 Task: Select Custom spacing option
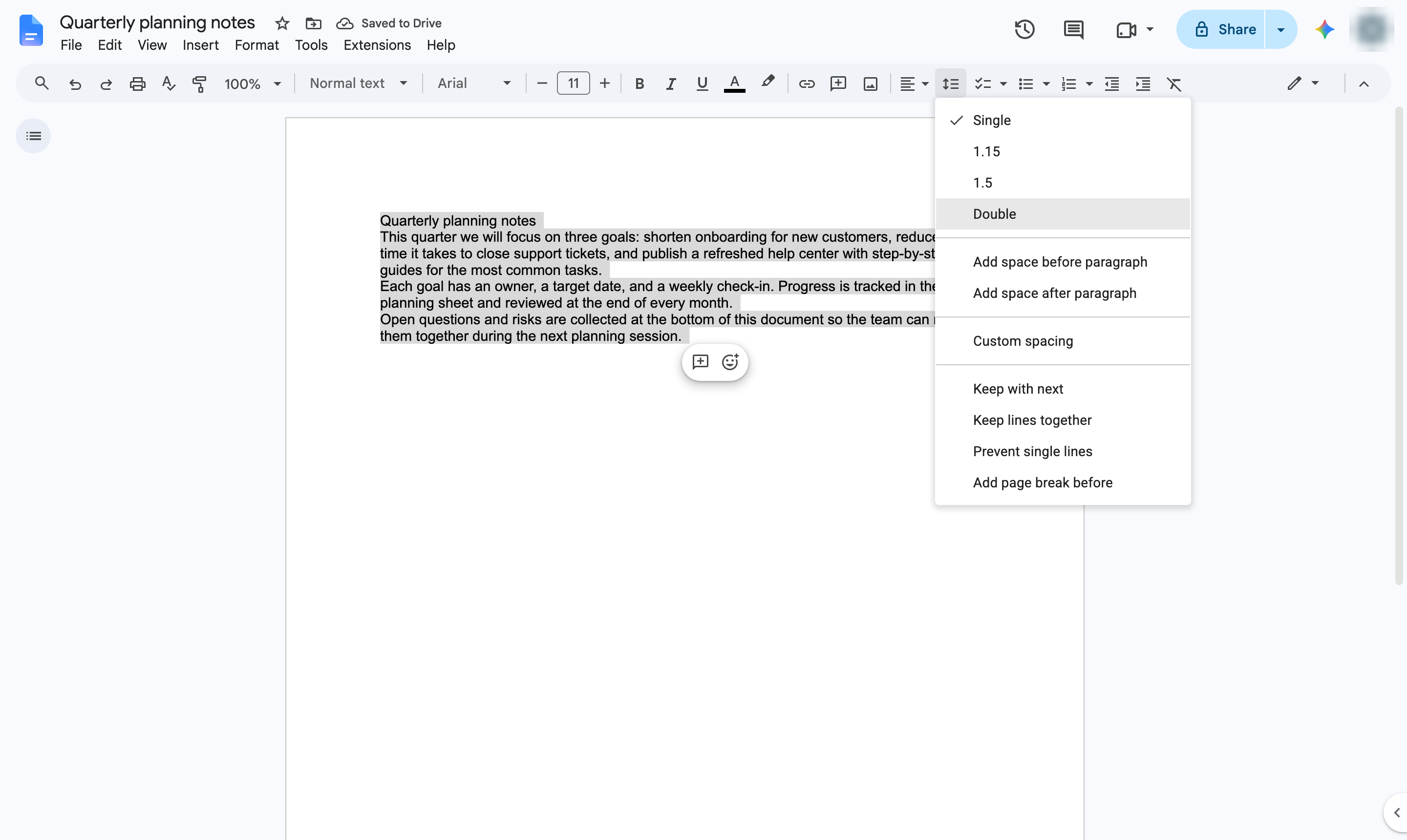click(1063, 341)
